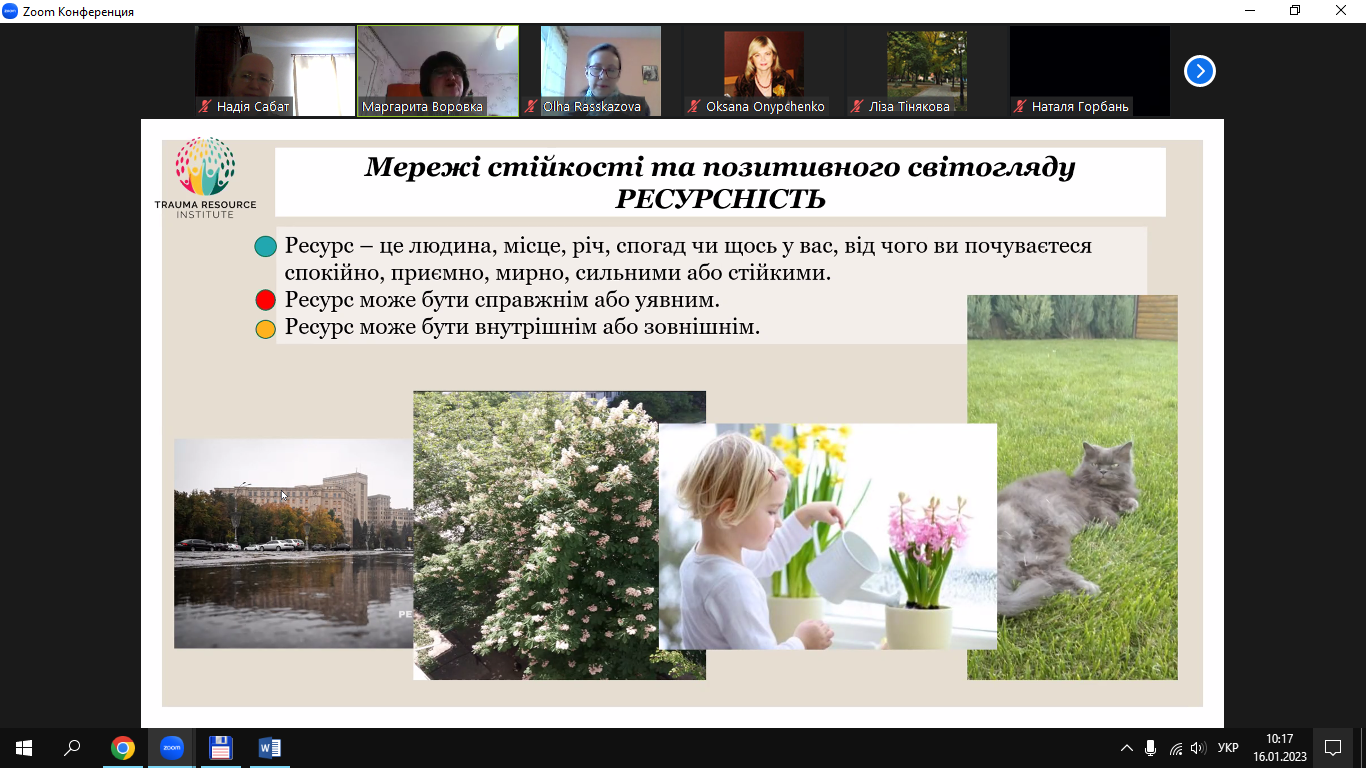Expand hidden system tray icons chevron

(1127, 748)
